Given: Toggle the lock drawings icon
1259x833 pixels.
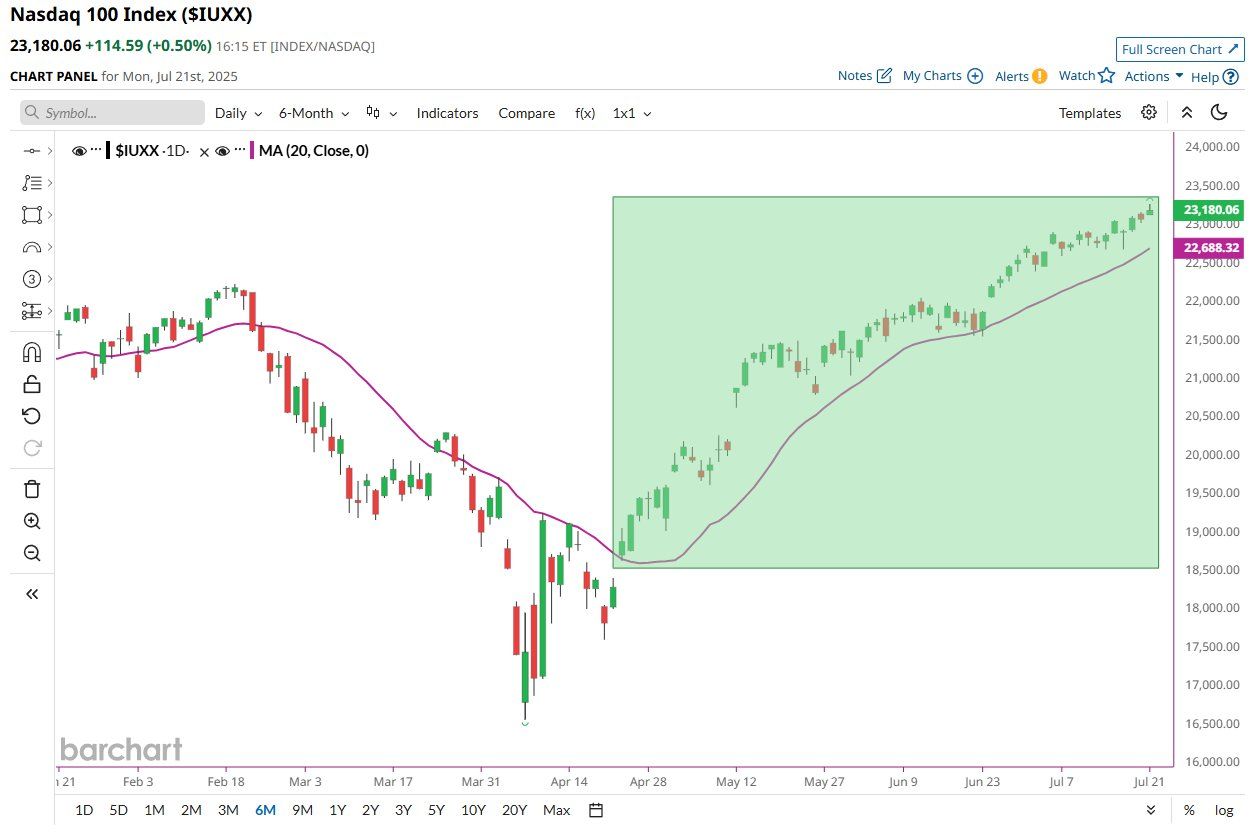Looking at the screenshot, I should tap(31, 384).
